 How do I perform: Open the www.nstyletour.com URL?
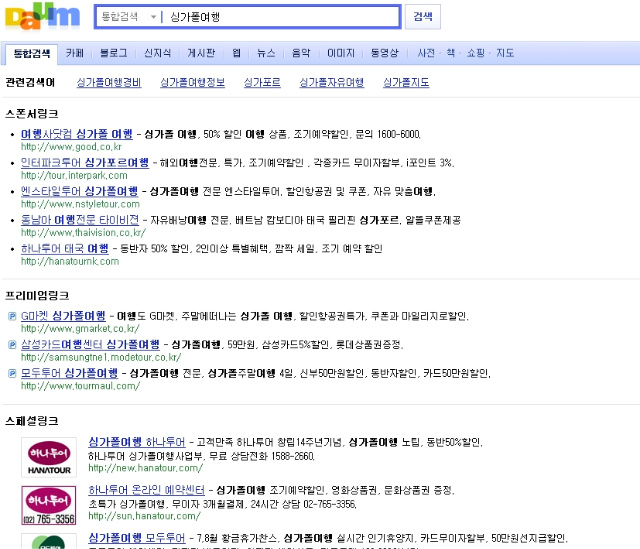pos(80,204)
